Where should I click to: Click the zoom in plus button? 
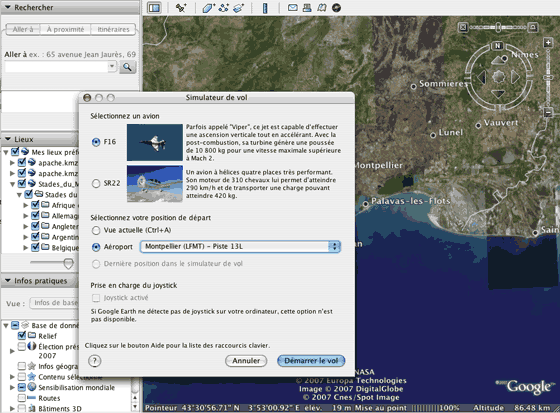pos(548,43)
